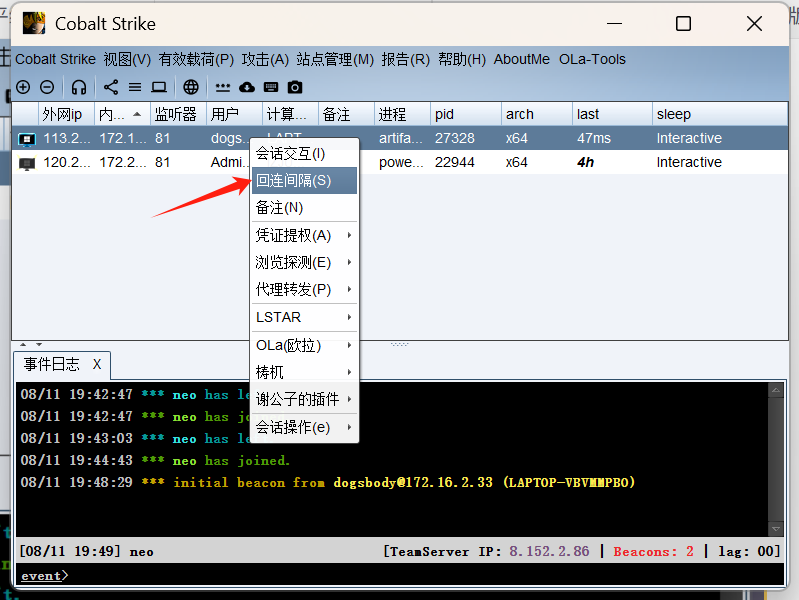Expand 会话操作(e) submenu

305,427
